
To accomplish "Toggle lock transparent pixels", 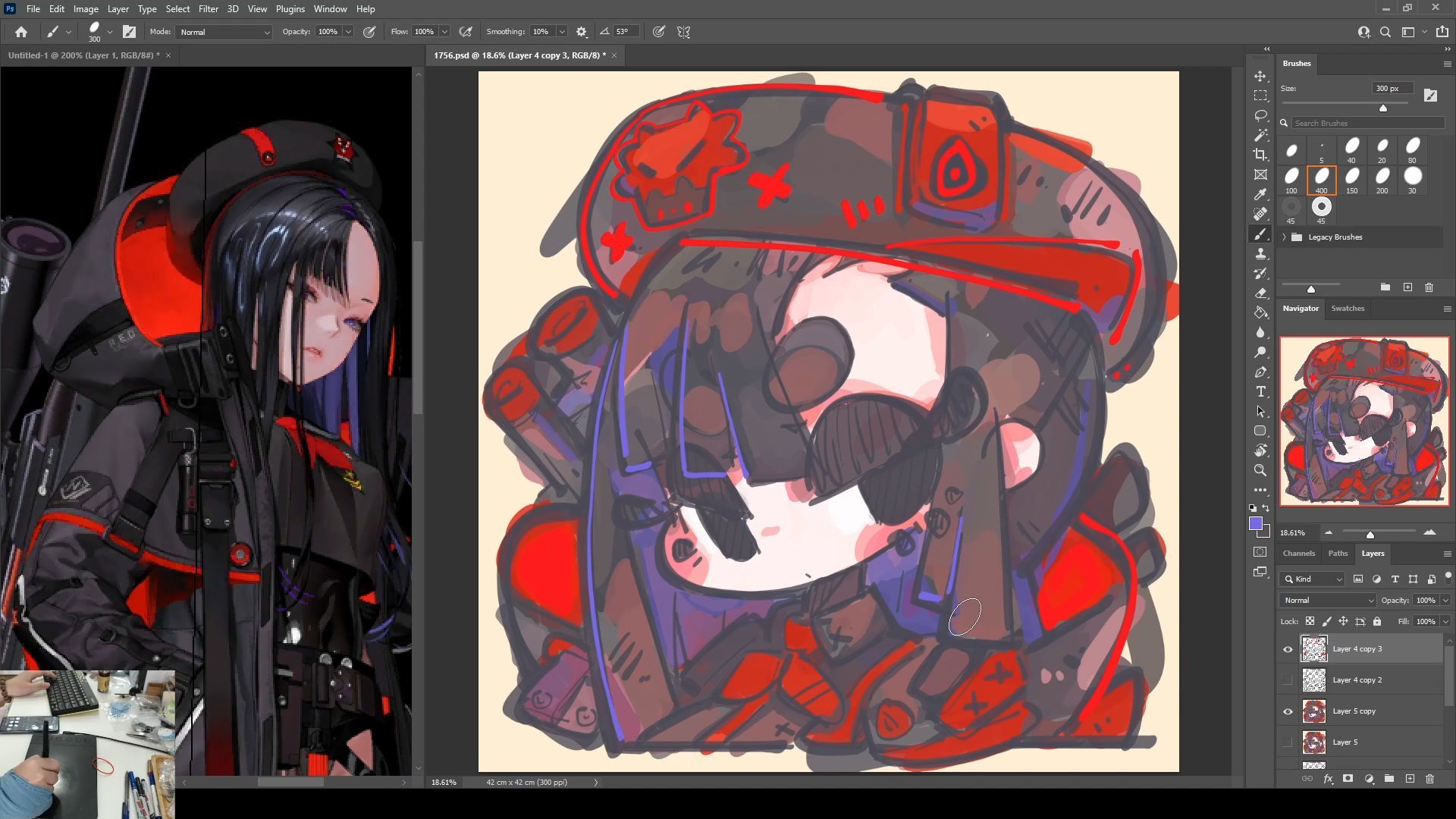I will click(x=1310, y=621).
